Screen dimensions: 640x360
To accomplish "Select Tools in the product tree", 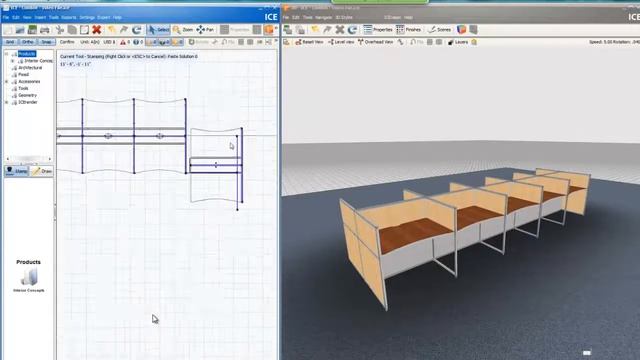I will click(23, 88).
